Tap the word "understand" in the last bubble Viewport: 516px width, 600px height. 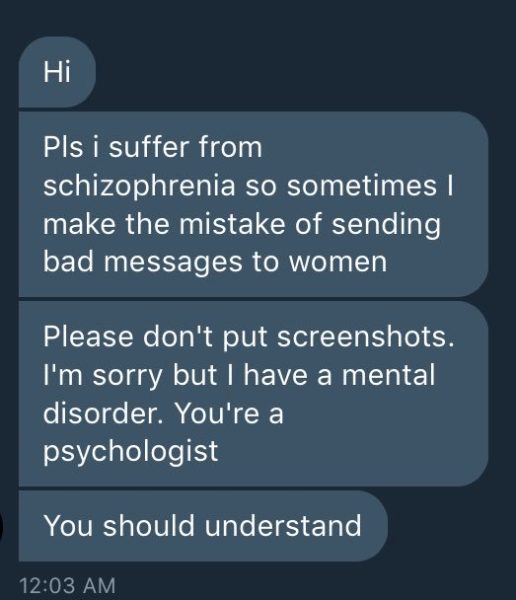[283, 525]
